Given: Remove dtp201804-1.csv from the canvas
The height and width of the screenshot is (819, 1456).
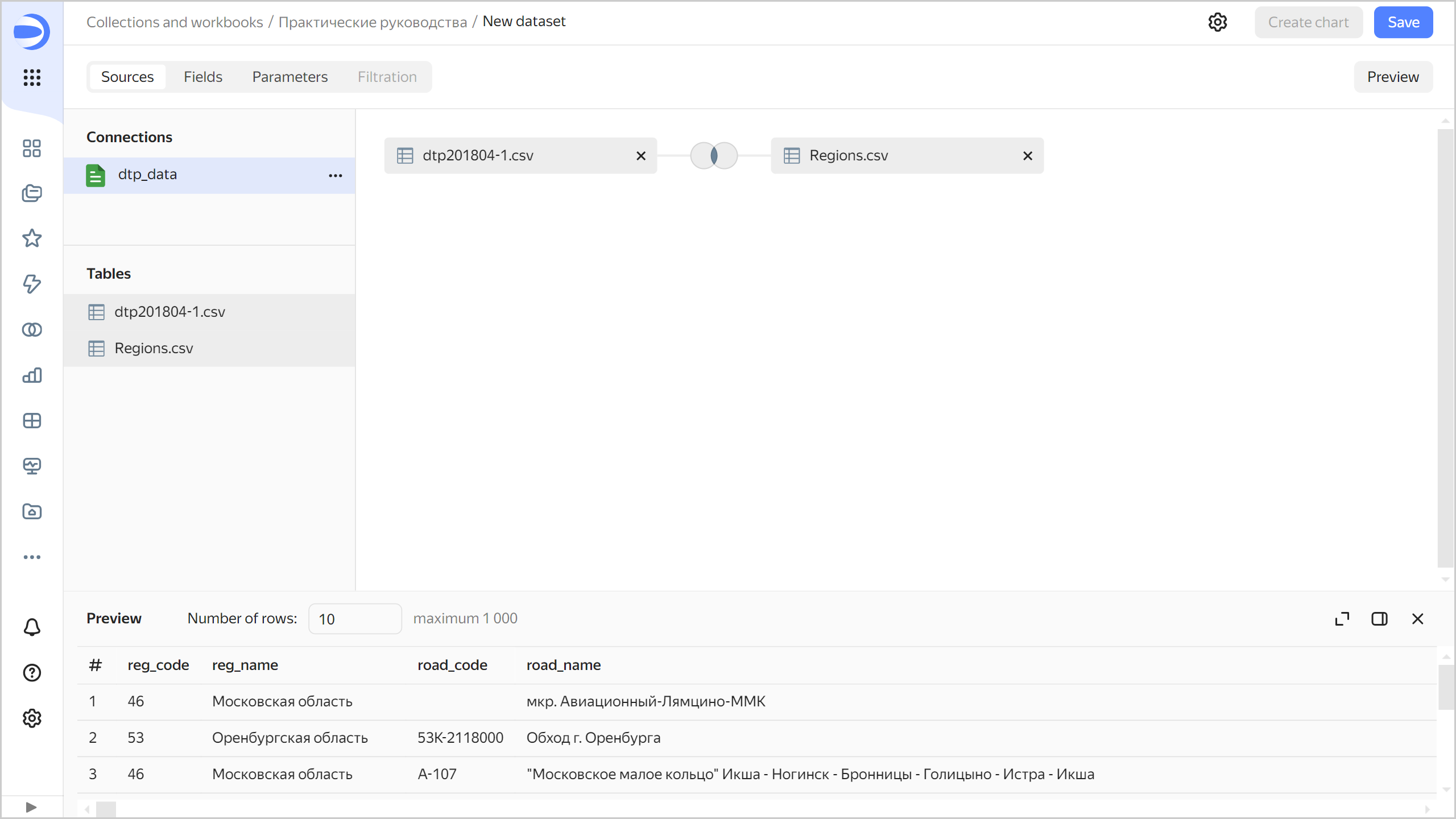Looking at the screenshot, I should click(641, 156).
